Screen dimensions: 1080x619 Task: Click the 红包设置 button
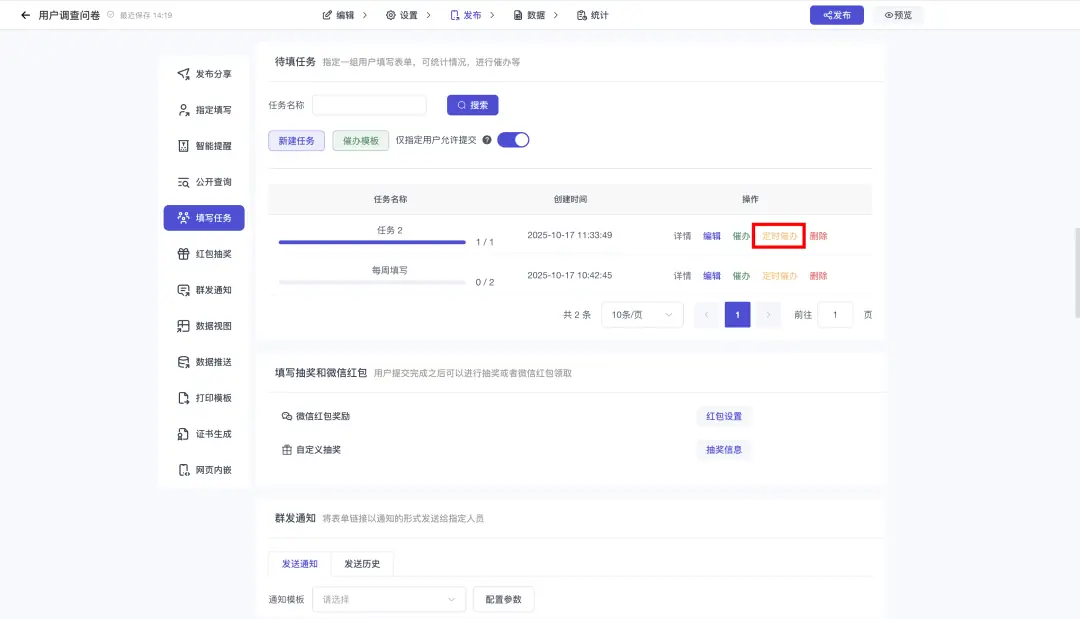[x=724, y=416]
